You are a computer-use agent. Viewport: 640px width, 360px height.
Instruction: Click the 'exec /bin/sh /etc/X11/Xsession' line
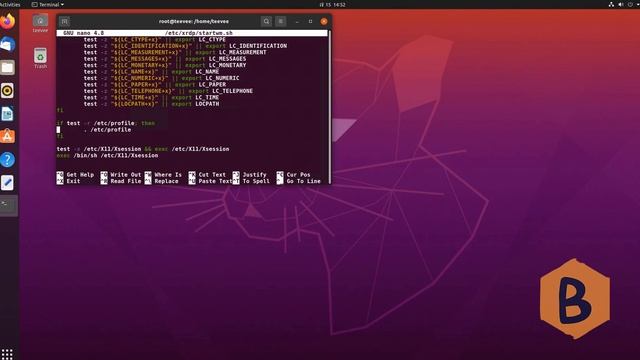click(x=107, y=156)
